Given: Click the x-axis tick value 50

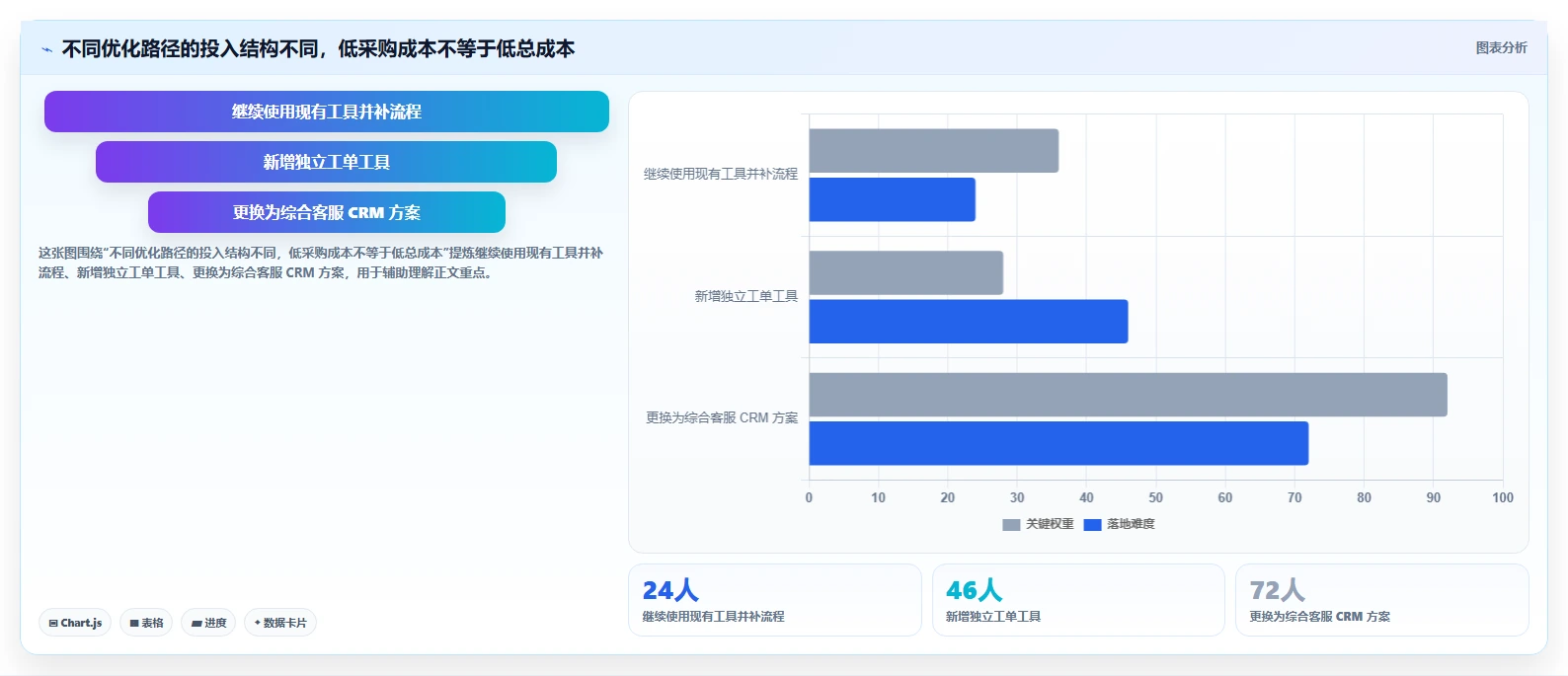Looking at the screenshot, I should [1155, 497].
